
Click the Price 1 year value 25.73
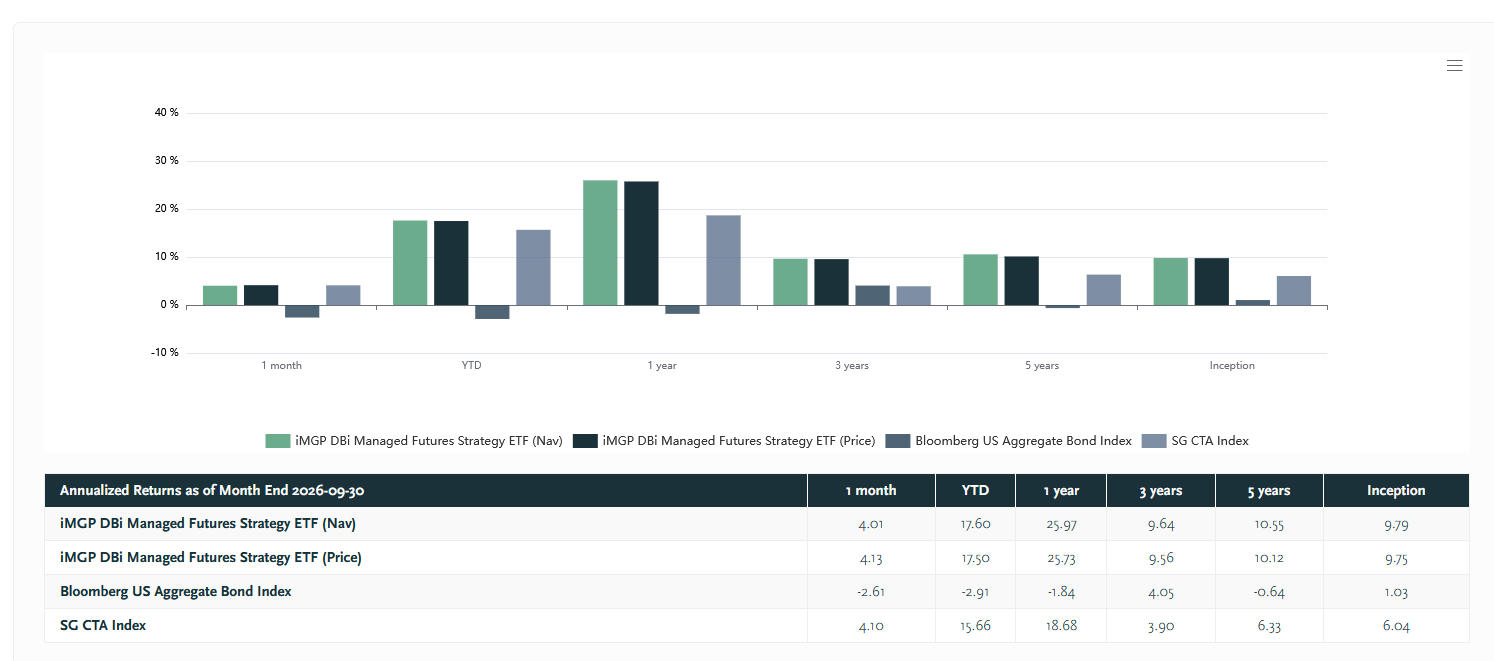click(x=1061, y=558)
